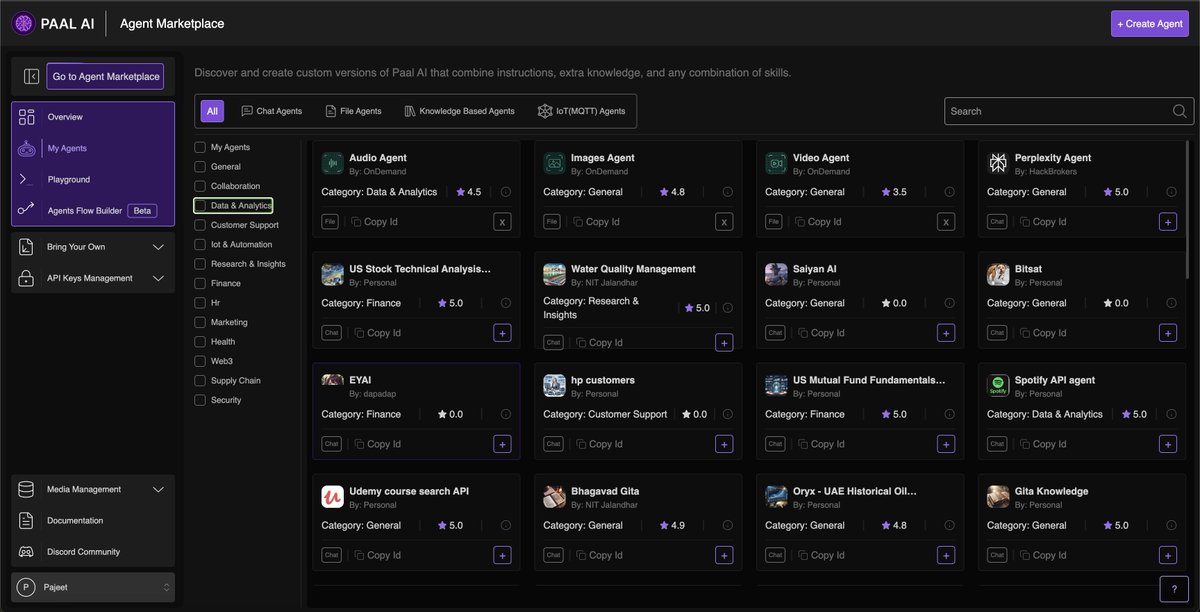Click the Images Agent thumbnail icon
Screen dimensions: 1200x612
[x=555, y=163]
